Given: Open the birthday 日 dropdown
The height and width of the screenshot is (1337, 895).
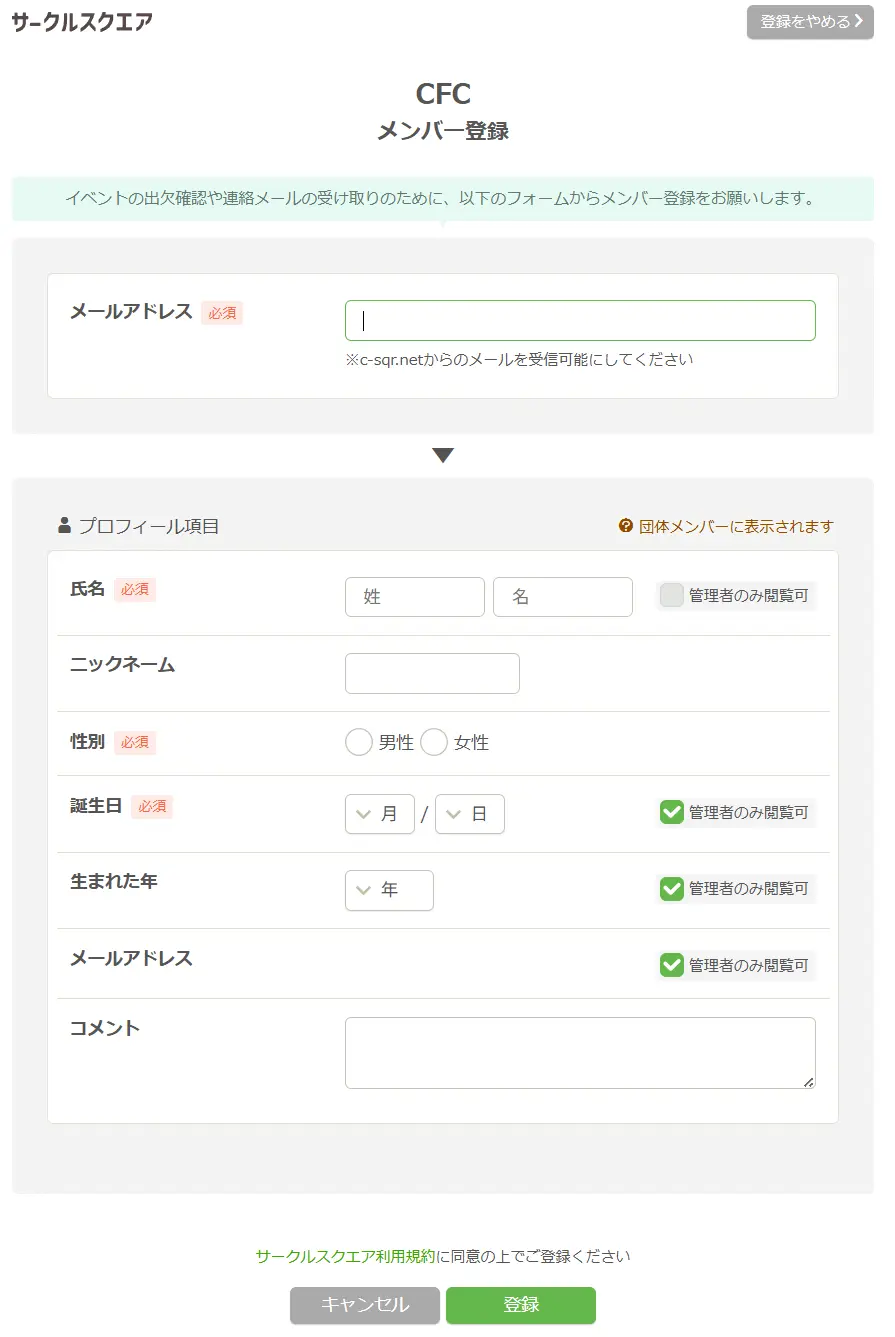Looking at the screenshot, I should 470,814.
